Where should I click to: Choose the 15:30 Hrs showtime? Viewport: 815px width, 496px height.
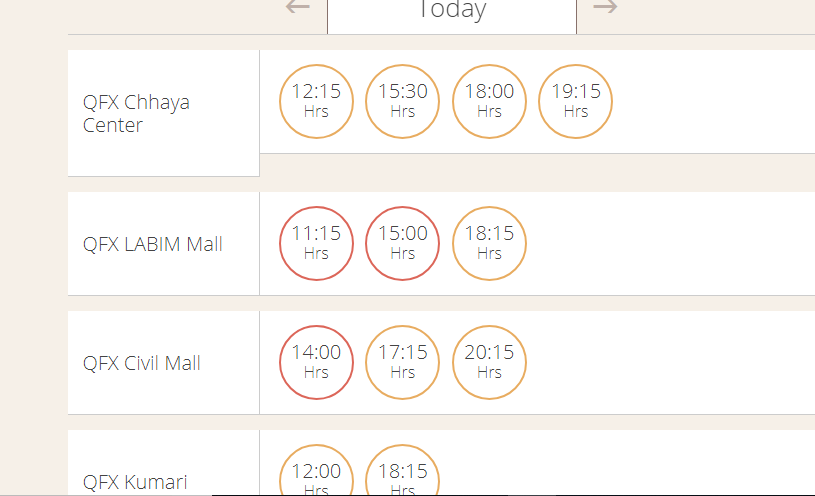coord(402,101)
